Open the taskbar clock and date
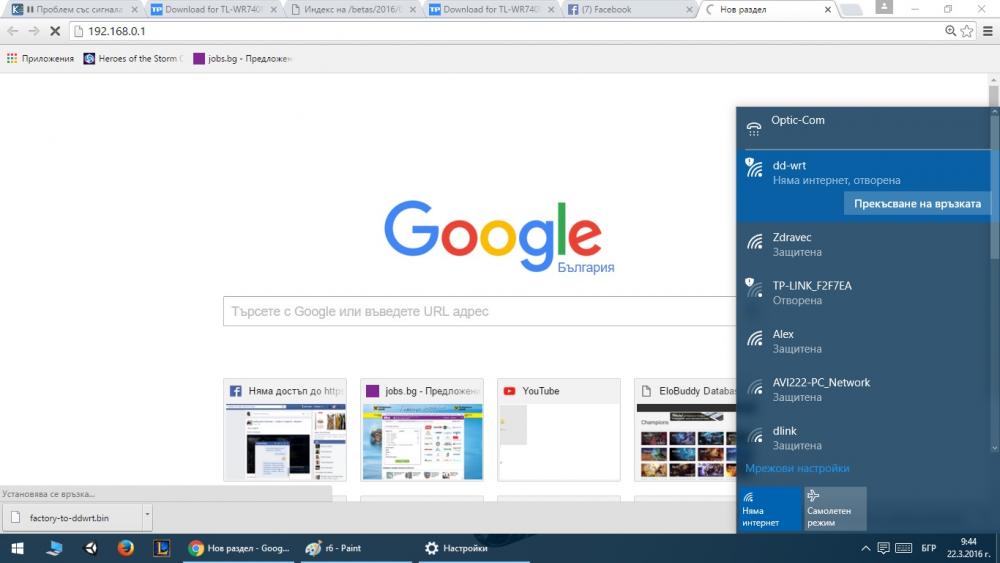 pos(968,548)
